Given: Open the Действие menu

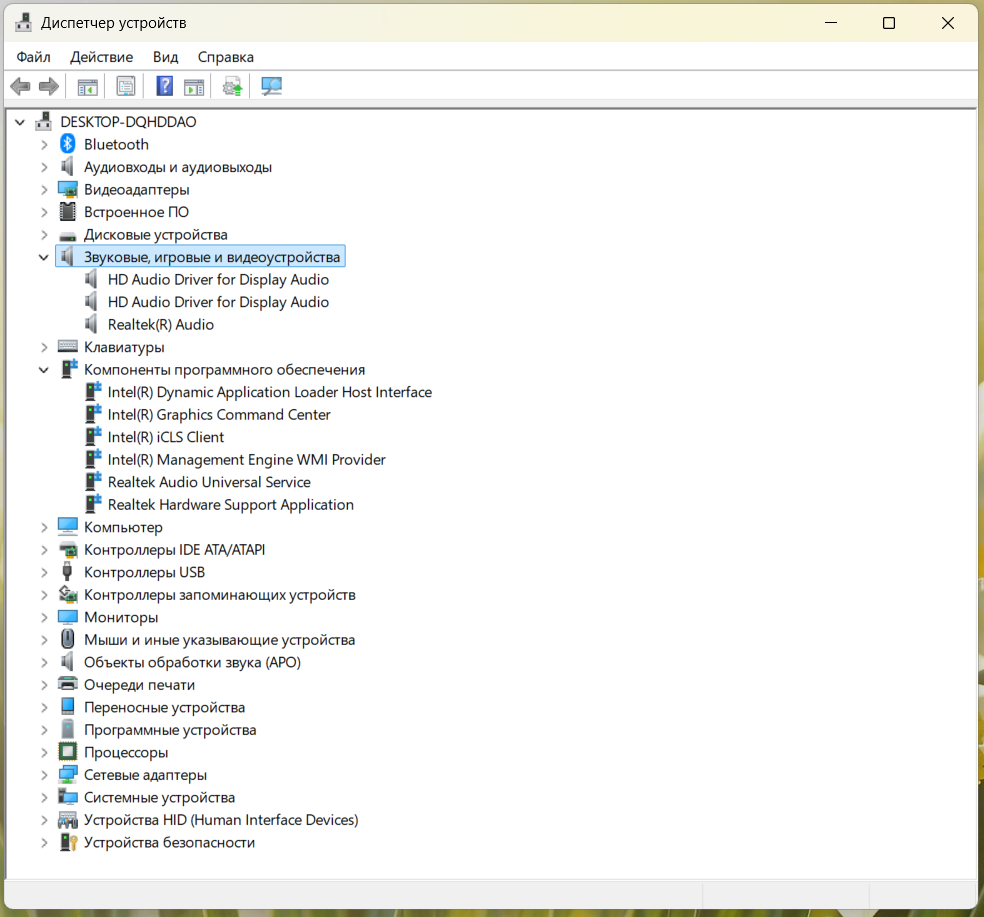Looking at the screenshot, I should [102, 57].
